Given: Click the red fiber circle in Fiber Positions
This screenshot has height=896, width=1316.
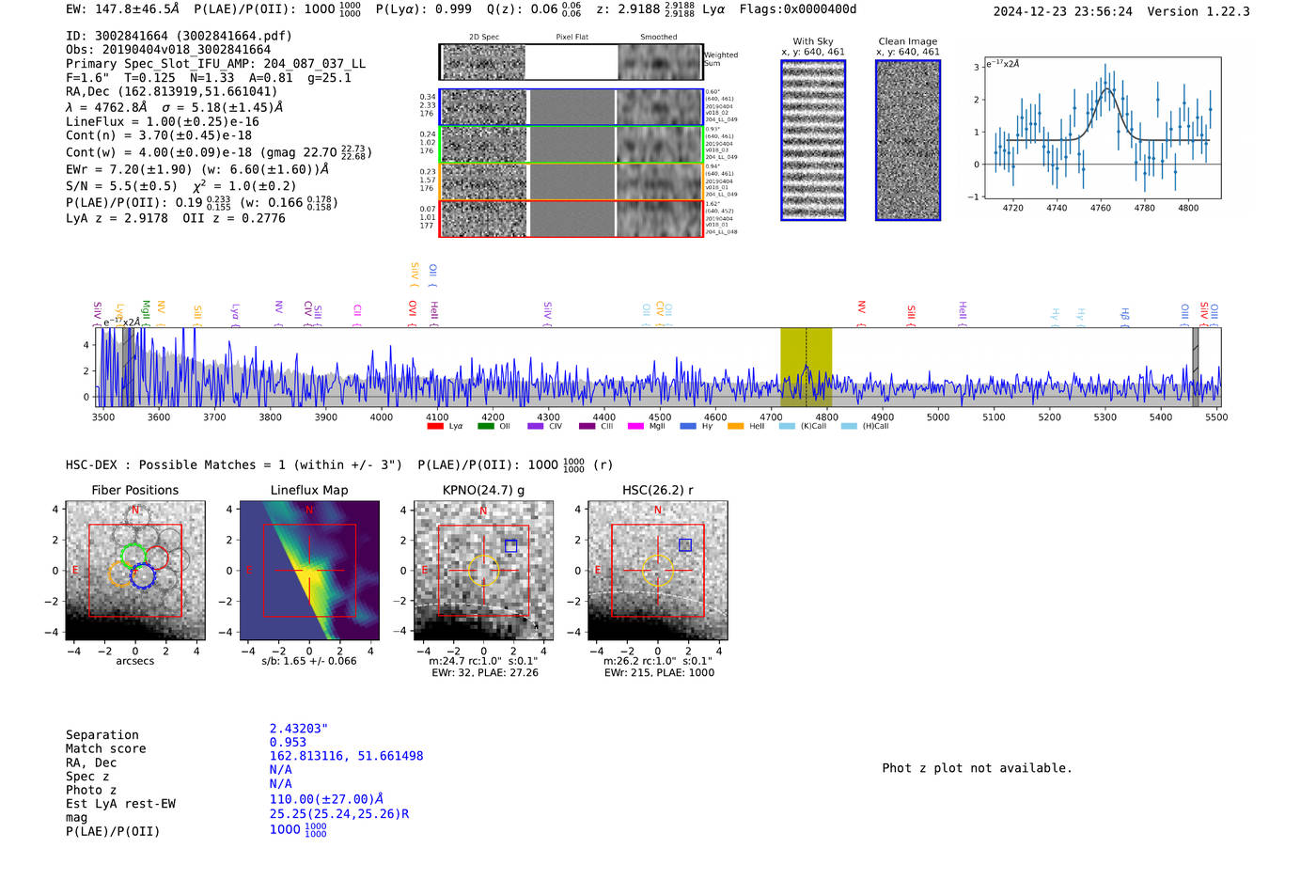Looking at the screenshot, I should click(x=156, y=558).
